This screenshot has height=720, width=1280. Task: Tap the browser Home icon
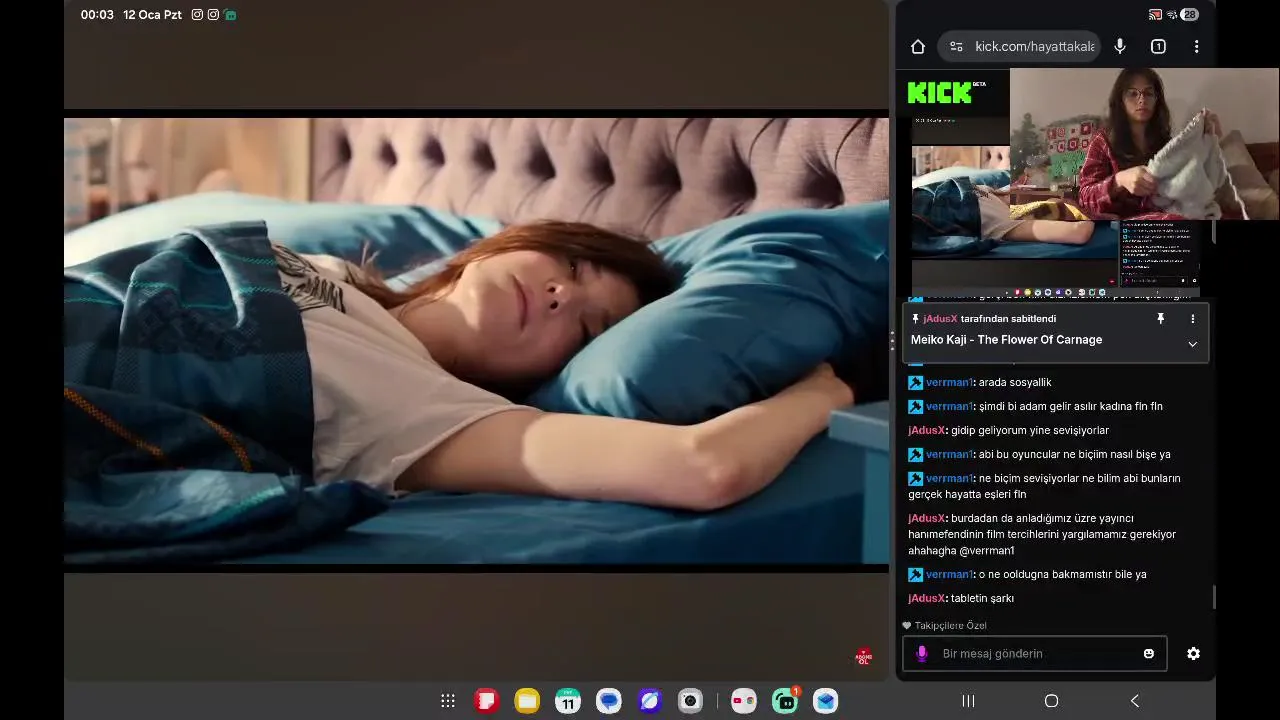coord(918,46)
